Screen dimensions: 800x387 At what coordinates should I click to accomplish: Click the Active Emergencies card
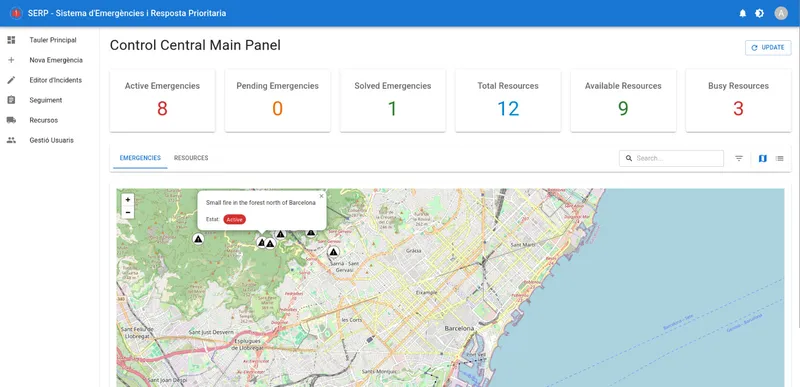pos(162,100)
